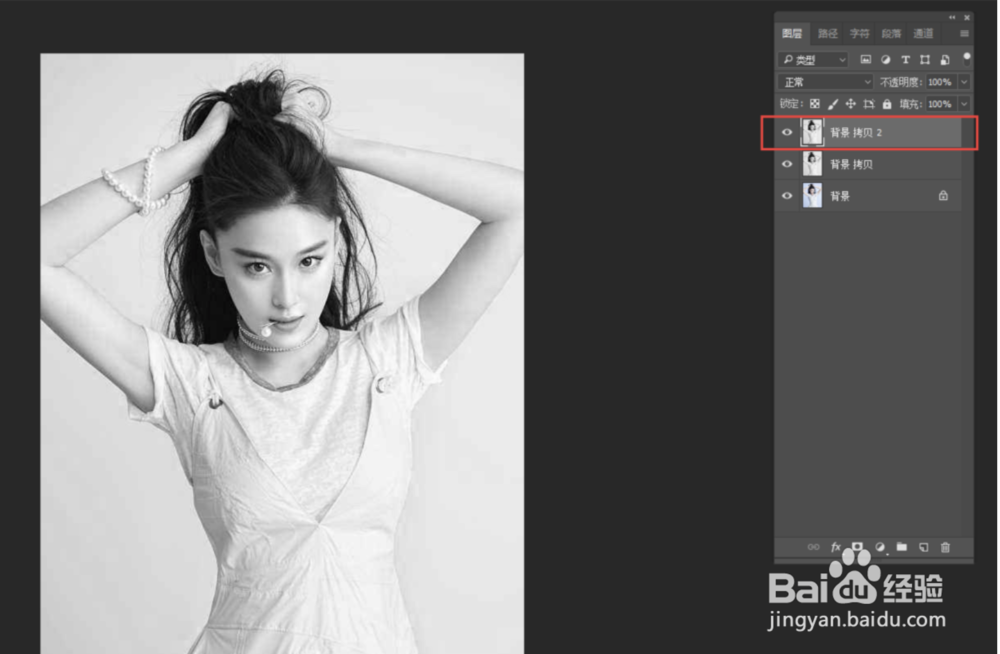Open the 正常 blend mode dropdown
Screen dimensions: 1000x654
(825, 82)
